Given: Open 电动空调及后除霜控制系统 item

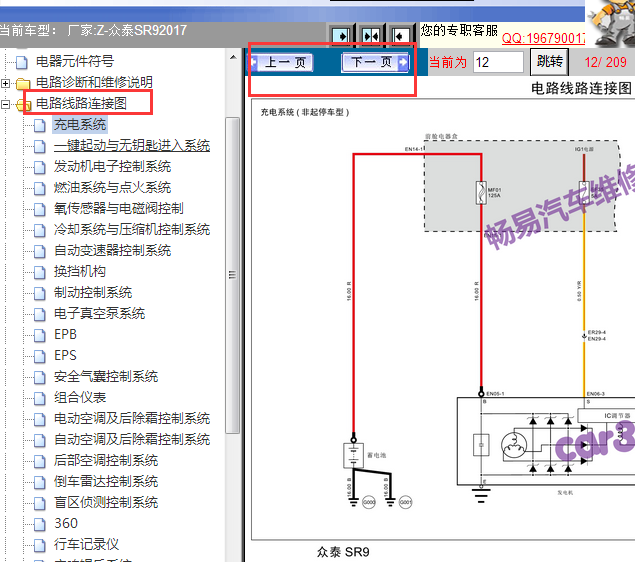Looking at the screenshot, I should [132, 419].
